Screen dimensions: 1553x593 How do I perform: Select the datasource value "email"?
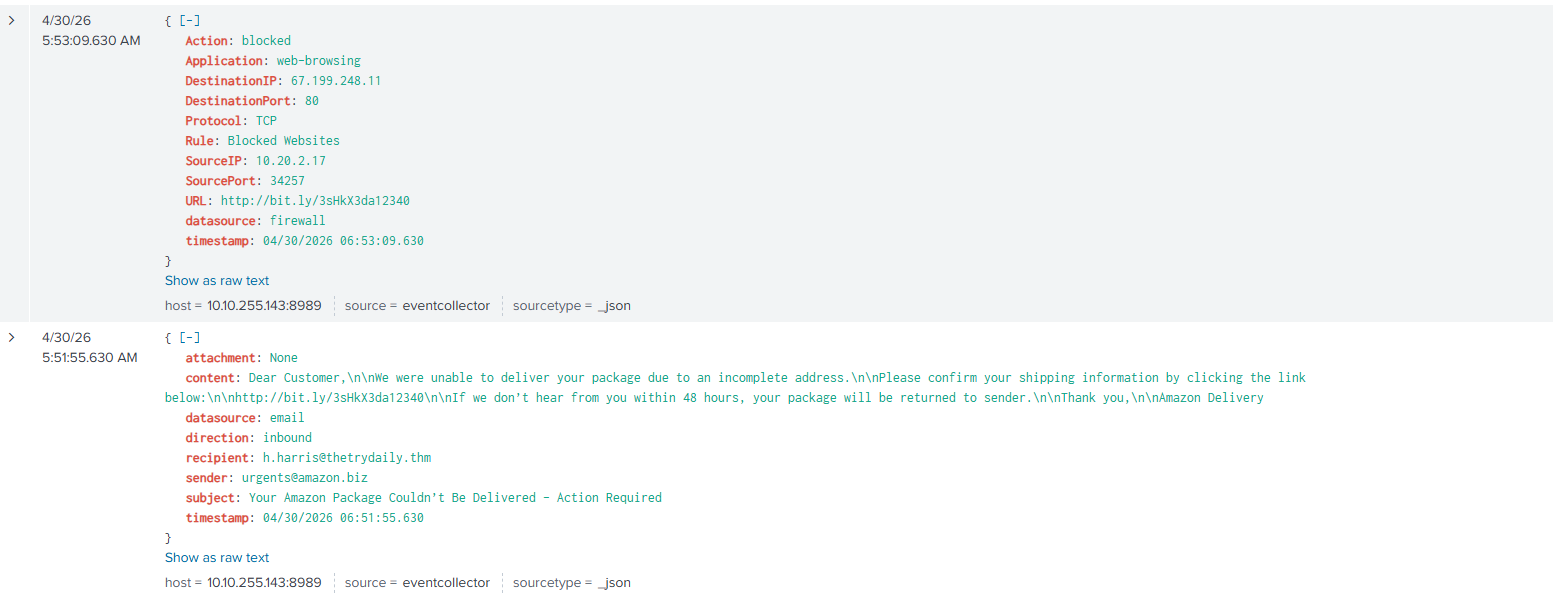click(x=287, y=418)
